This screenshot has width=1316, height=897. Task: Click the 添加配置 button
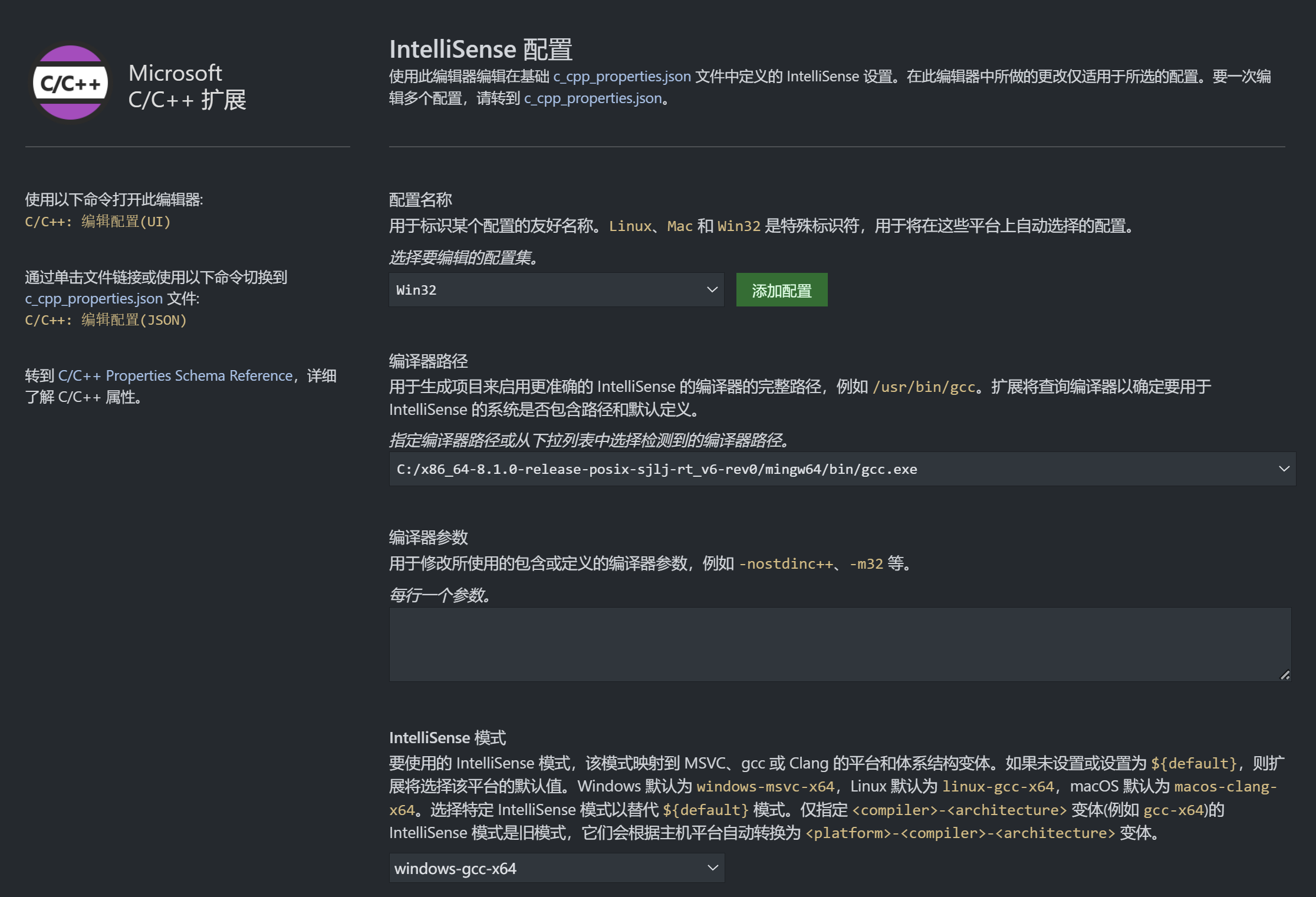click(781, 289)
